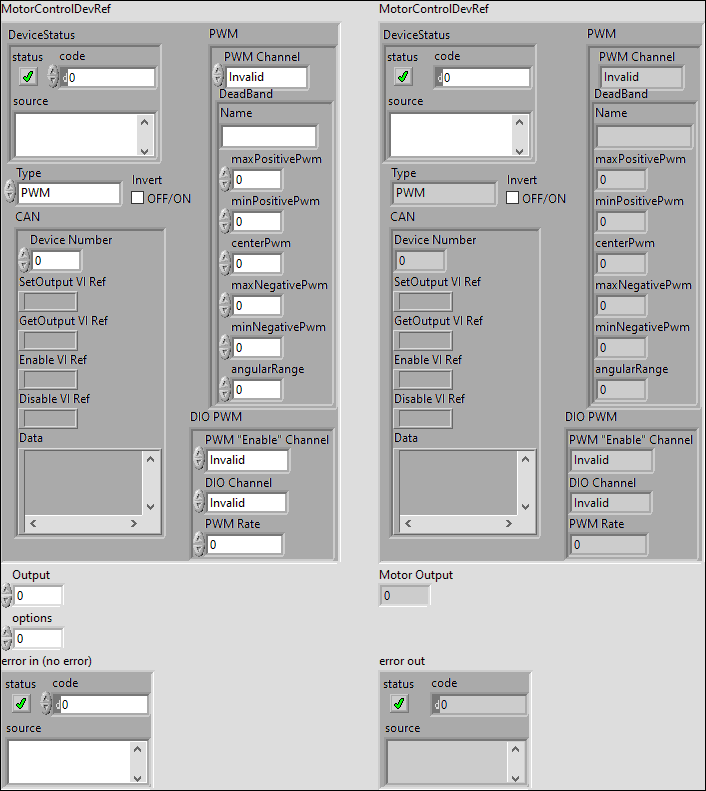Image resolution: width=706 pixels, height=791 pixels.
Task: Click the editable DeadBand Name text field
Action: [268, 136]
